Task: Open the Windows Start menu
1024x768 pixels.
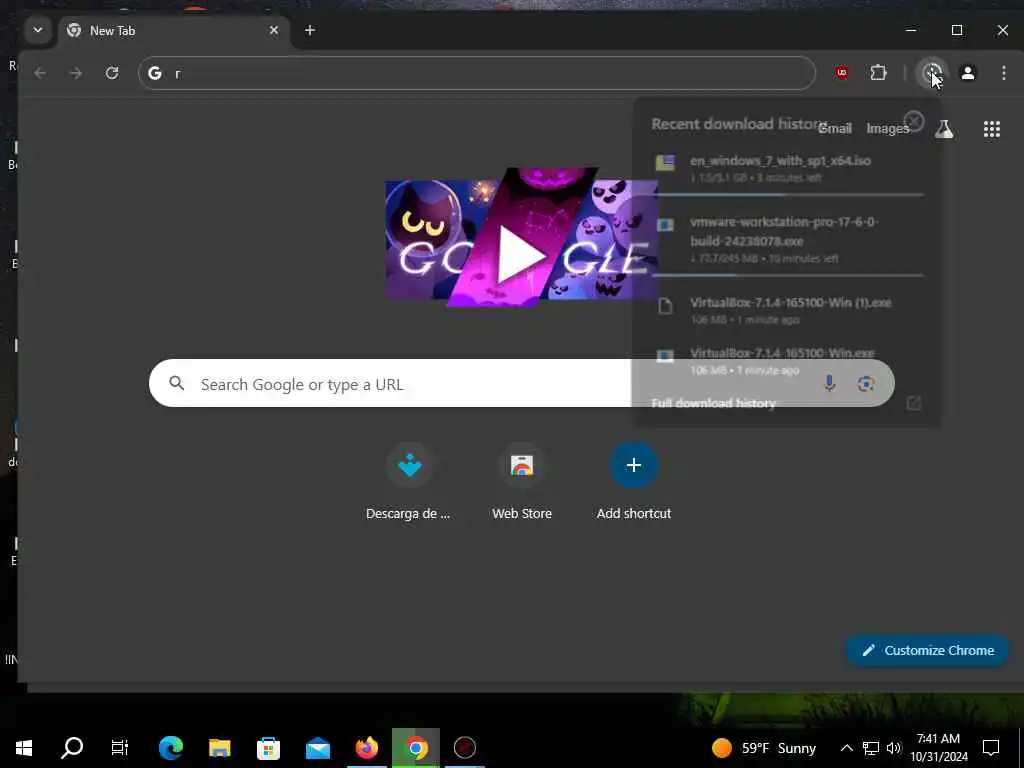Action: [24, 748]
